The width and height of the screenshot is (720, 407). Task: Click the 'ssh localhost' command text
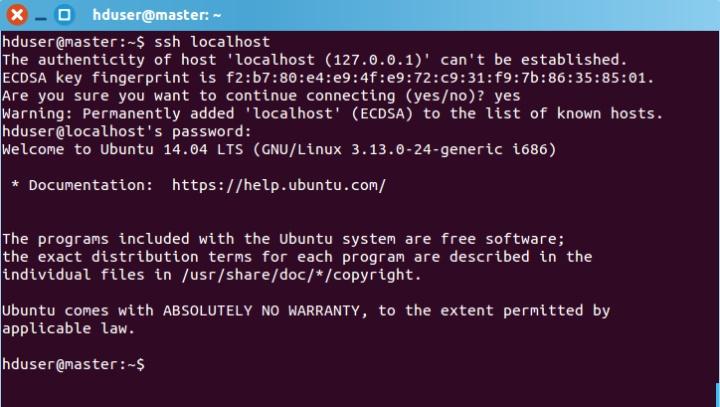click(x=212, y=42)
